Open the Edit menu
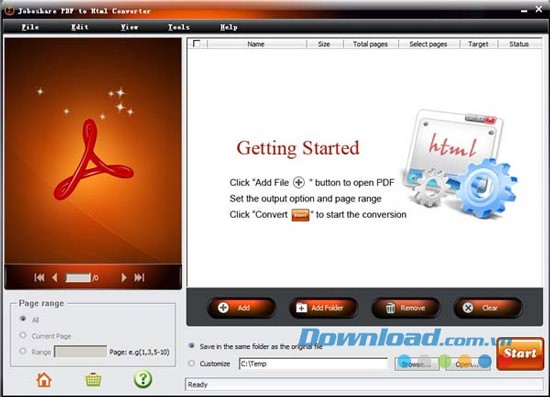The height and width of the screenshot is (397, 550). (80, 27)
